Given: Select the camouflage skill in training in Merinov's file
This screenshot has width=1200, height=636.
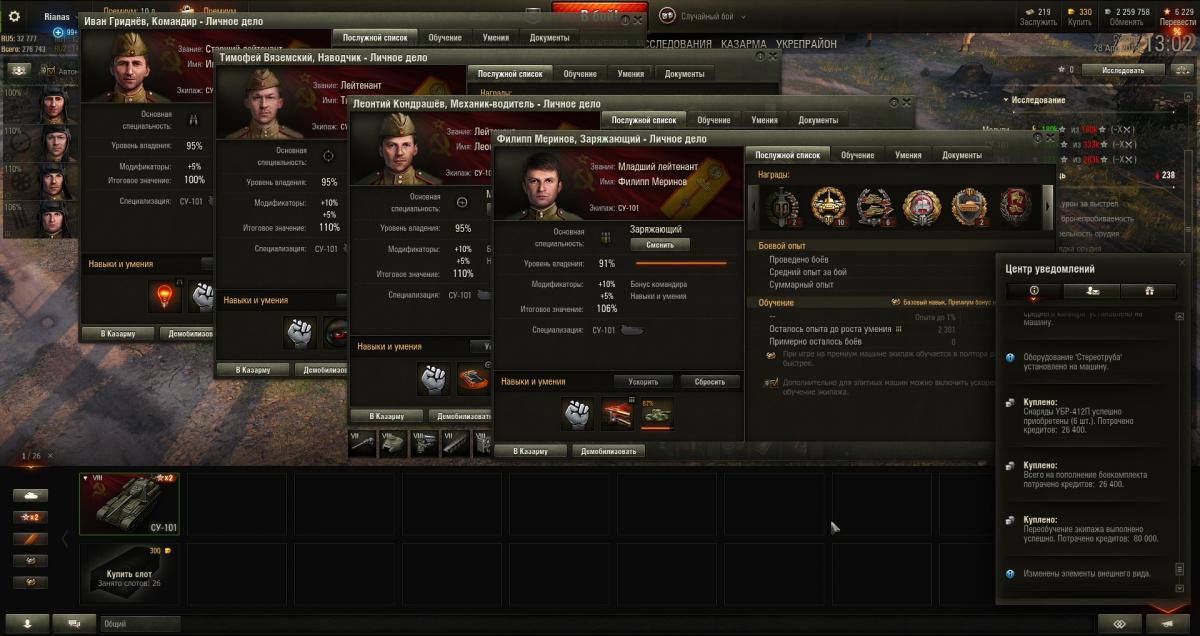Looking at the screenshot, I should click(656, 413).
